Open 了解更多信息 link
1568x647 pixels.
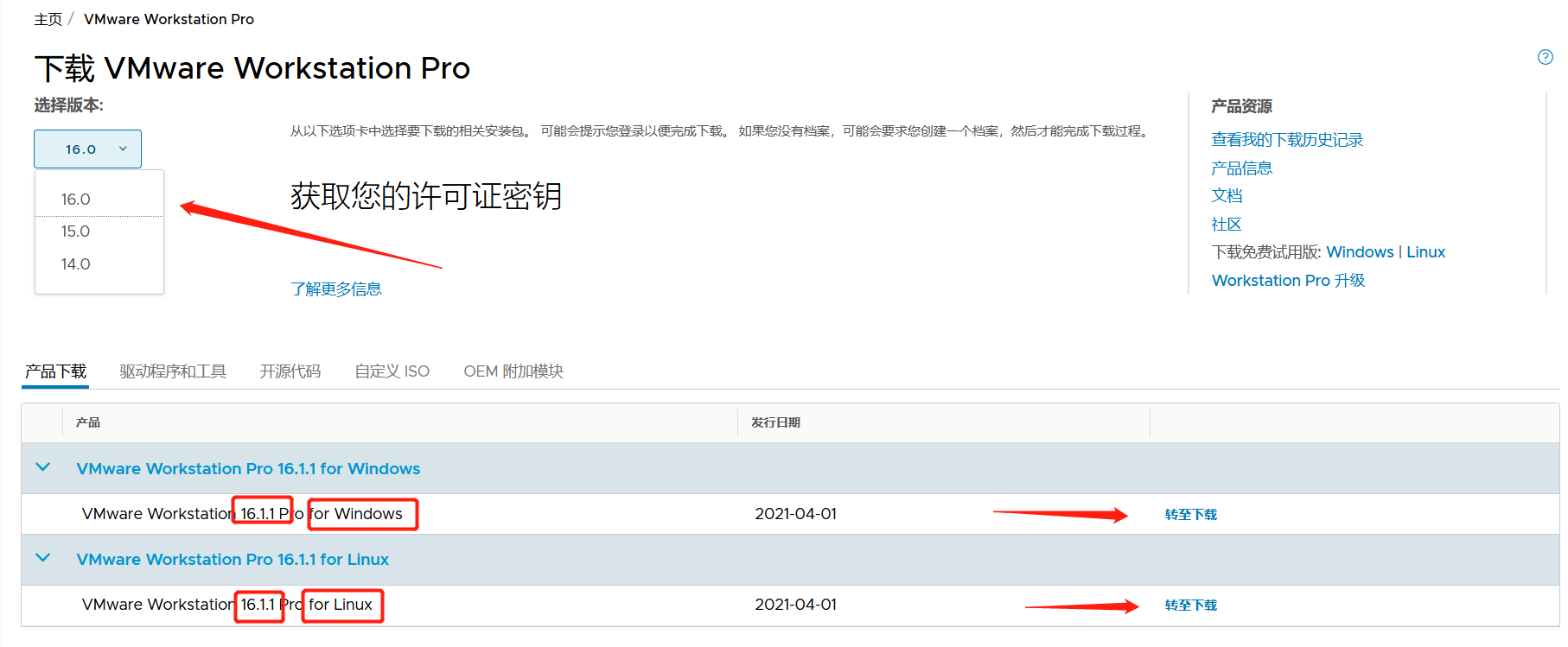pyautogui.click(x=336, y=289)
